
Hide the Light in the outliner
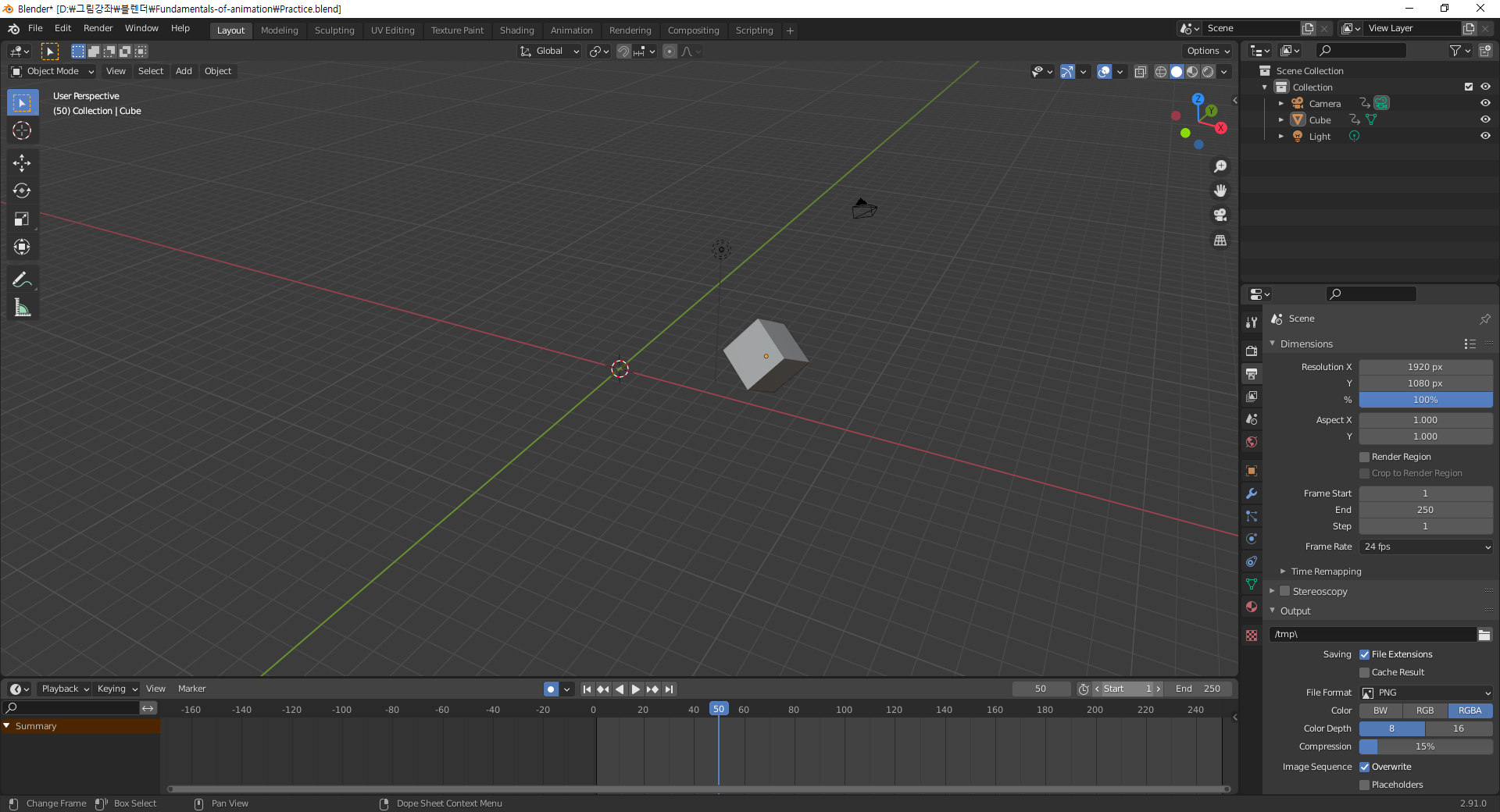pos(1485,136)
